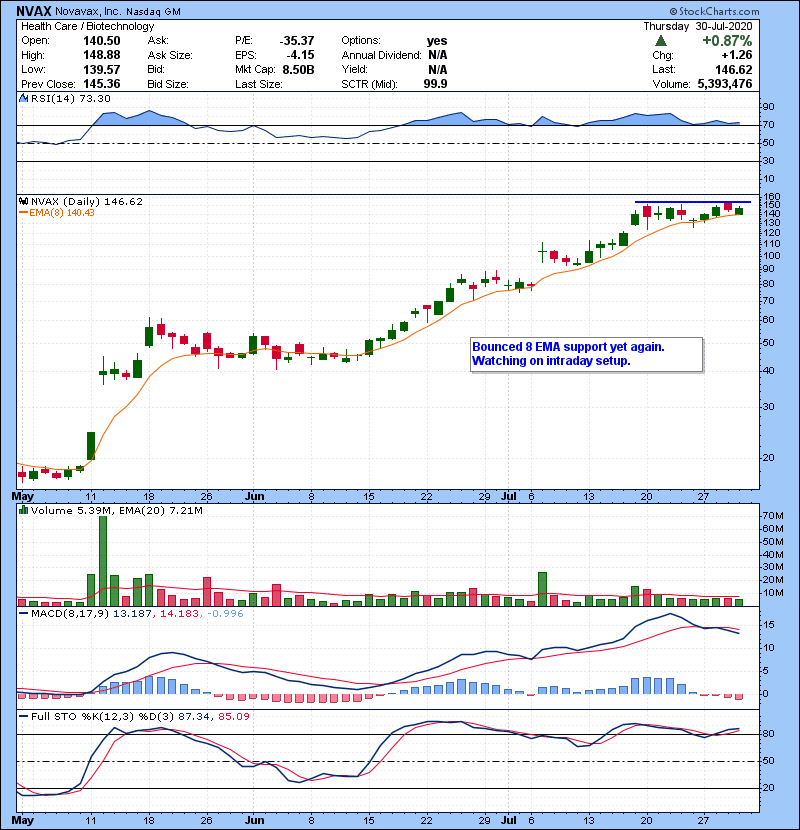
Task: Click the Nasdaq GM exchange label
Action: click(154, 12)
